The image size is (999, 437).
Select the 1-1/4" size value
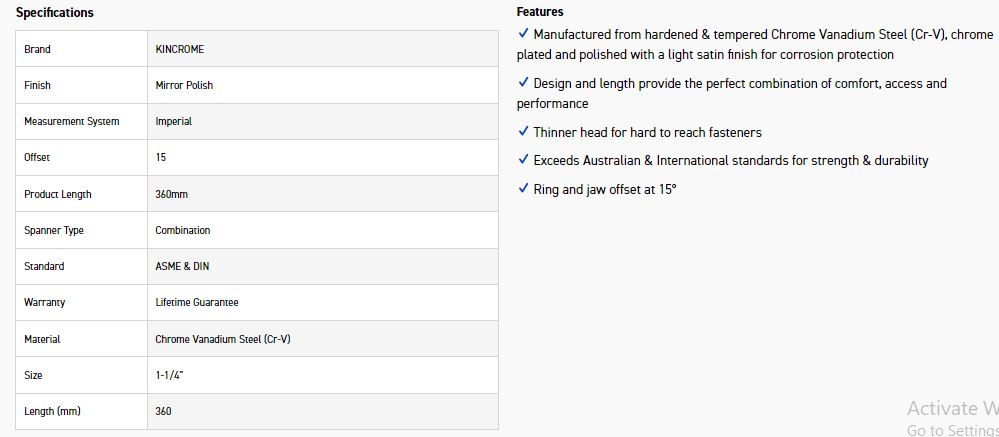169,375
